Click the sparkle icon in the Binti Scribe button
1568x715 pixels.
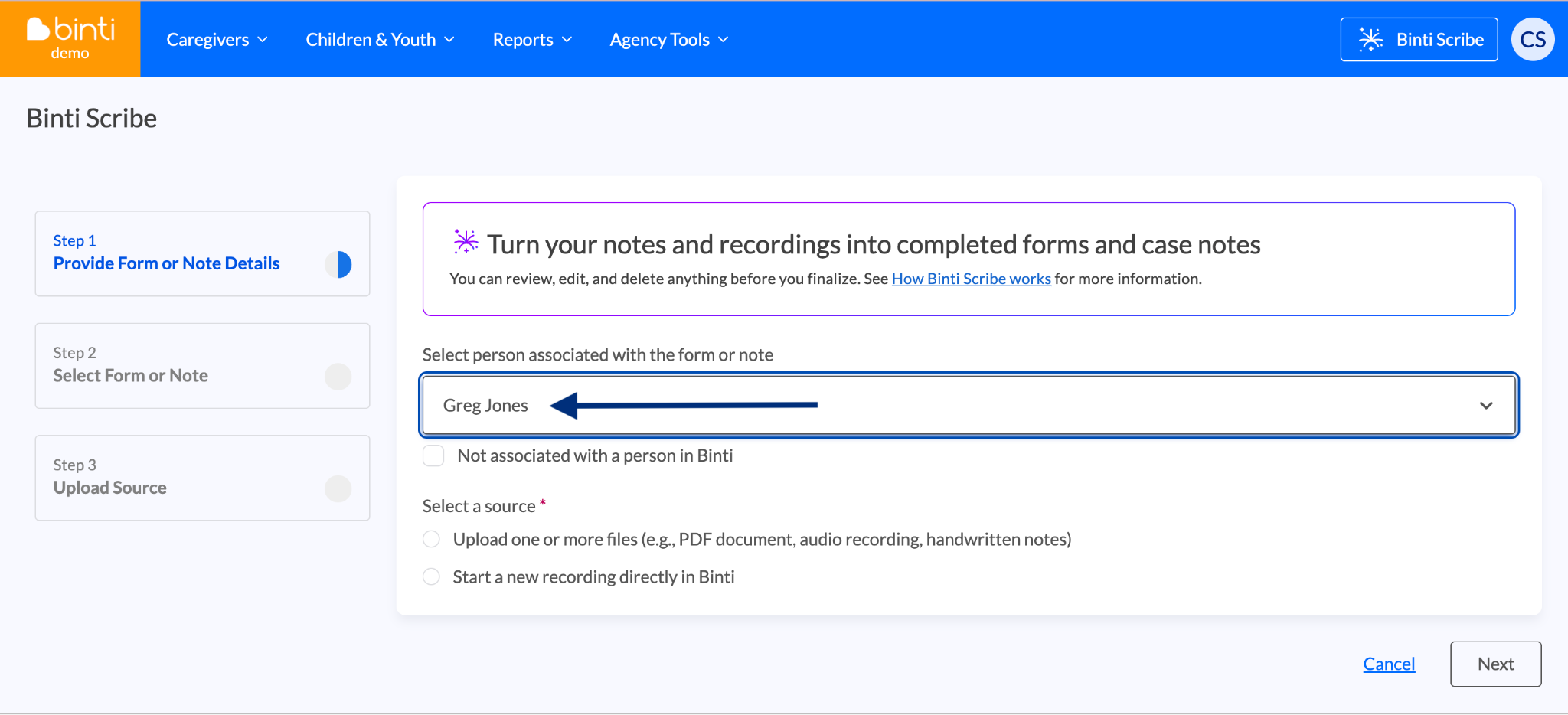[x=1370, y=40]
